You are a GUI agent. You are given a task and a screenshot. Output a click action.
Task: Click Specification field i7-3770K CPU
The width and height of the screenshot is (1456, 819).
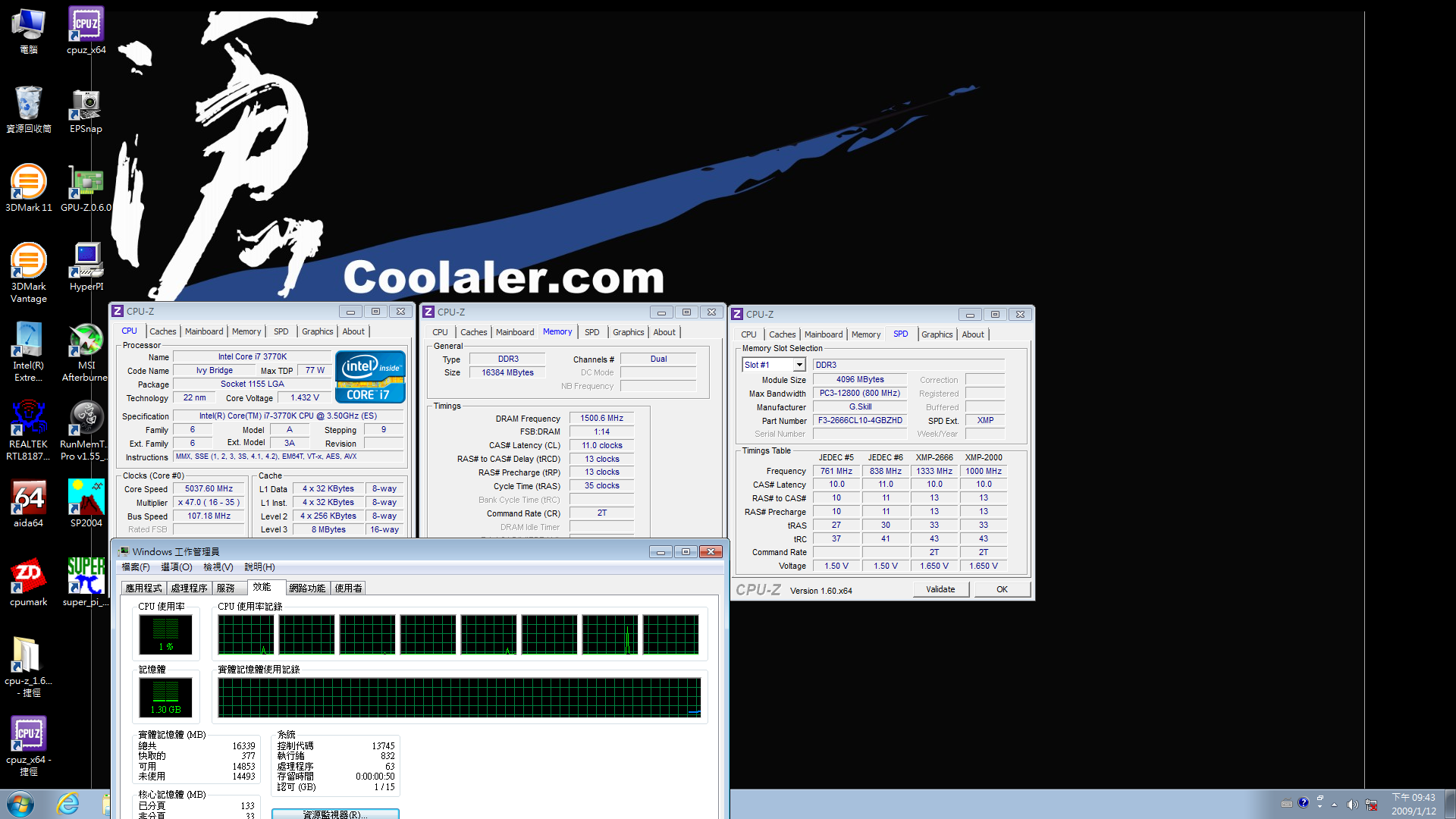pos(287,416)
